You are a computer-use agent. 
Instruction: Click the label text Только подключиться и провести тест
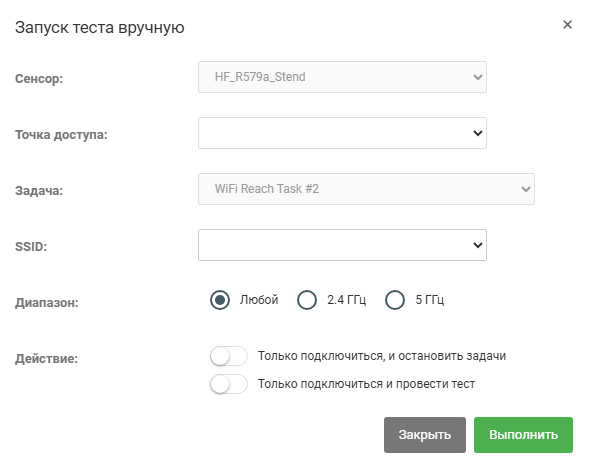(x=366, y=384)
